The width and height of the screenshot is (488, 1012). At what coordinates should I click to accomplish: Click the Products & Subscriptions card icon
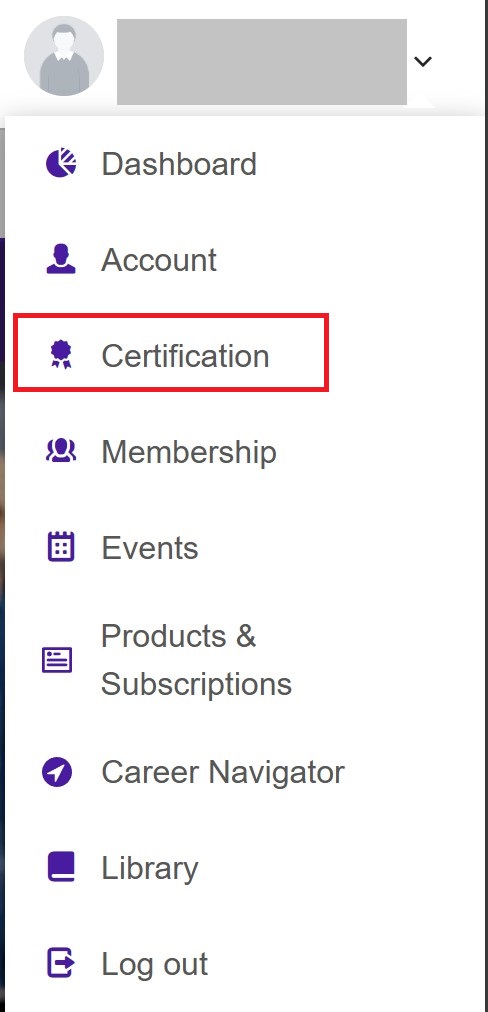pos(57,660)
